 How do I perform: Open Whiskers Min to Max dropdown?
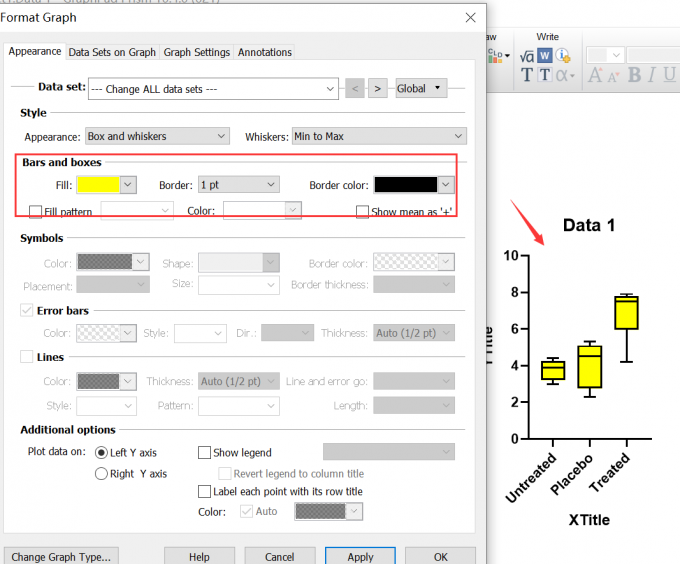pos(379,136)
